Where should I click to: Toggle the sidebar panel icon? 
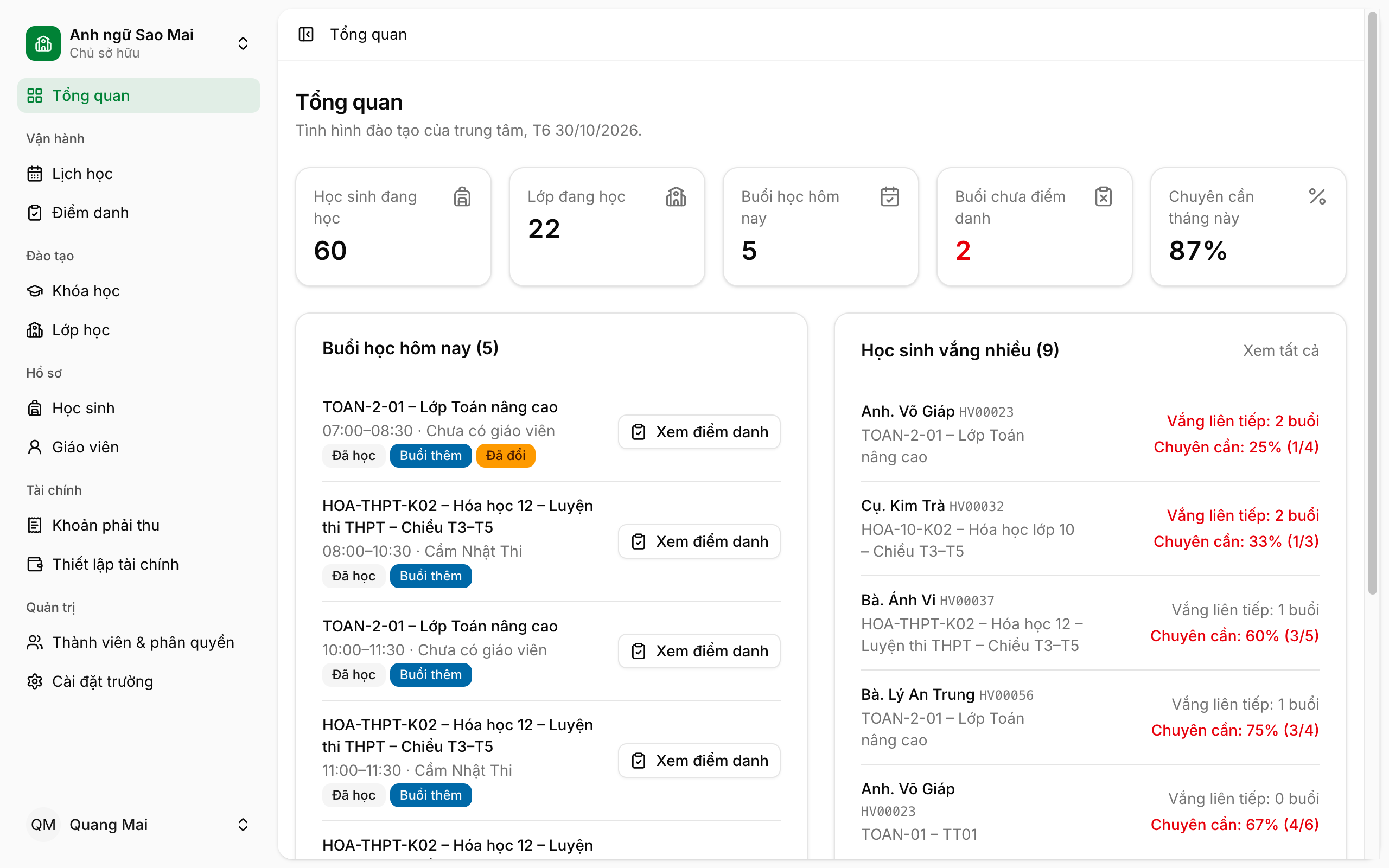pos(306,34)
